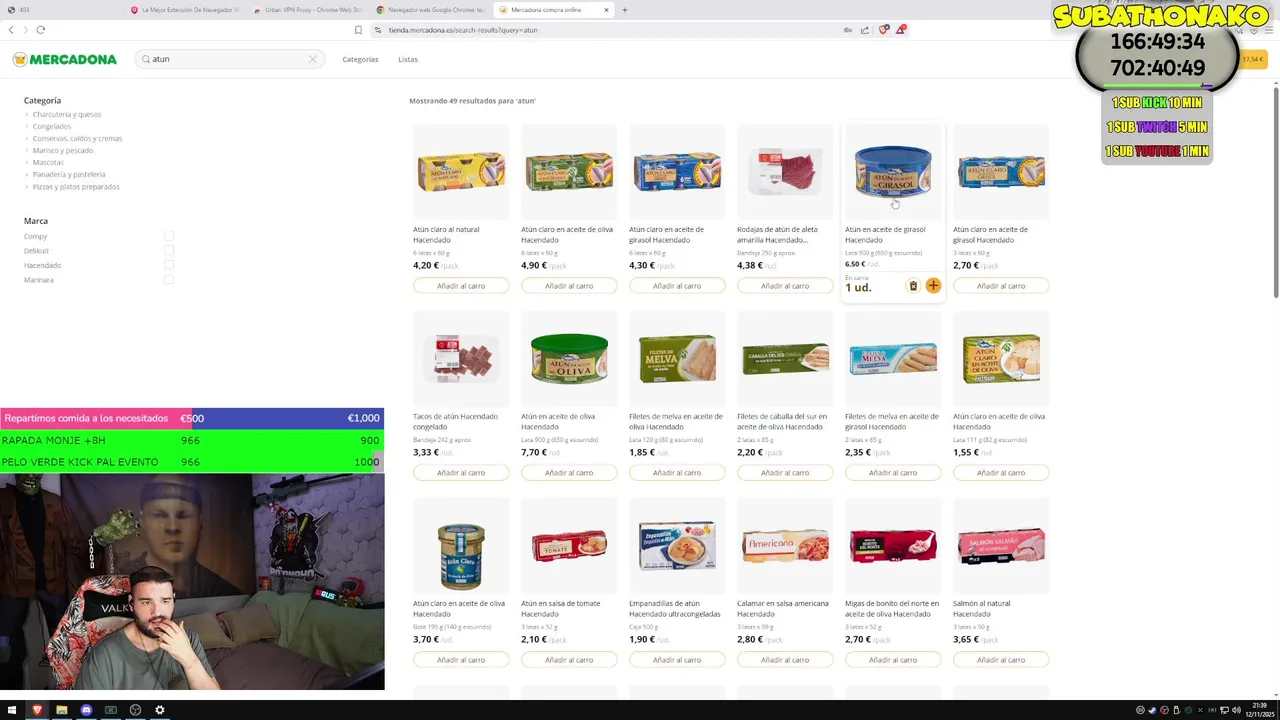The height and width of the screenshot is (720, 1280).
Task: Add 'Tacos de atún Hacendado congelado' to cart
Action: point(461,473)
